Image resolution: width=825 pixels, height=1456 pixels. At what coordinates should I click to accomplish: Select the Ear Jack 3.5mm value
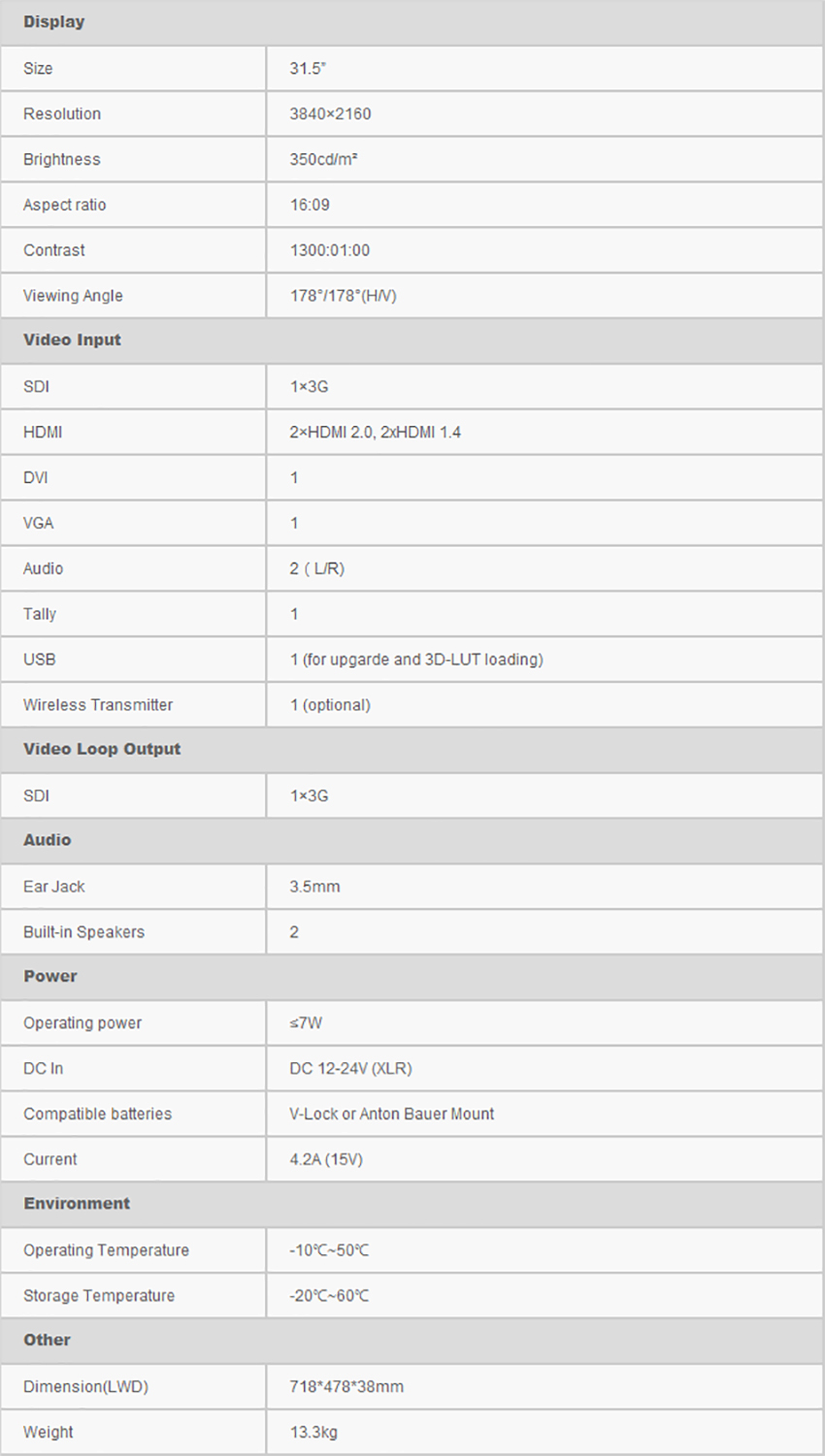[314, 887]
